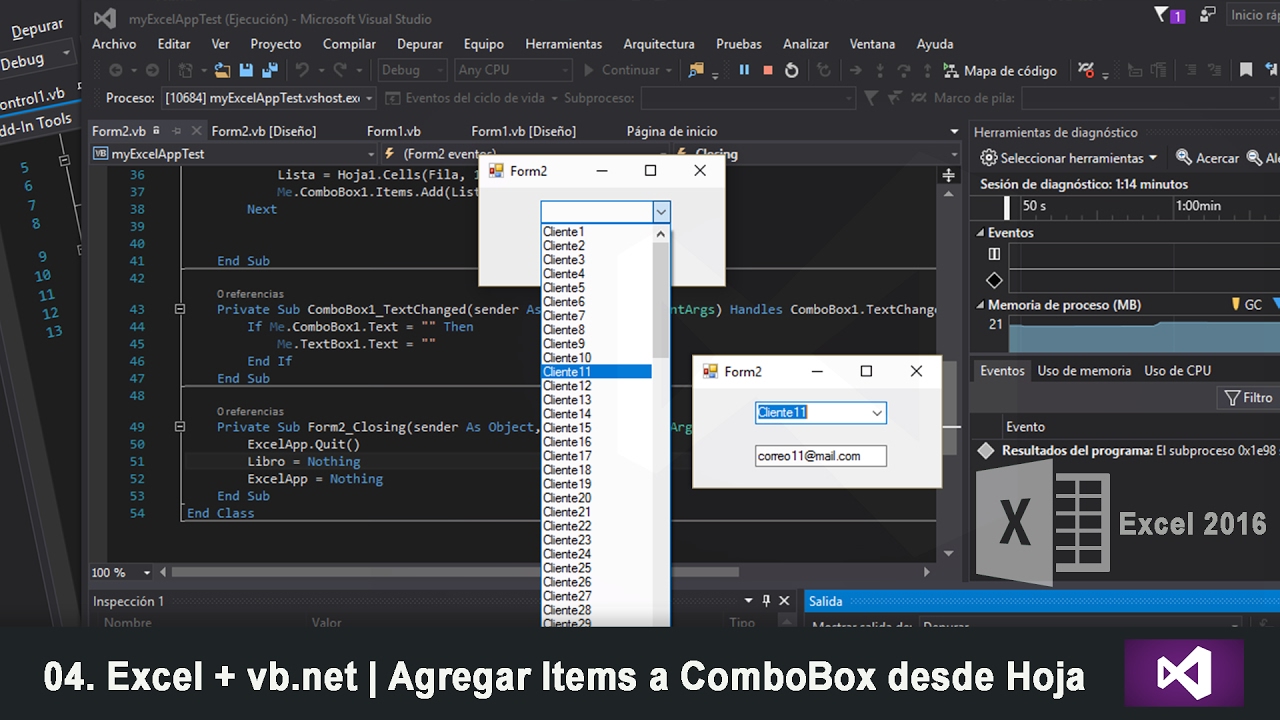The width and height of the screenshot is (1280, 720).
Task: Switch to Uso de memoria tab
Action: pos(1084,371)
